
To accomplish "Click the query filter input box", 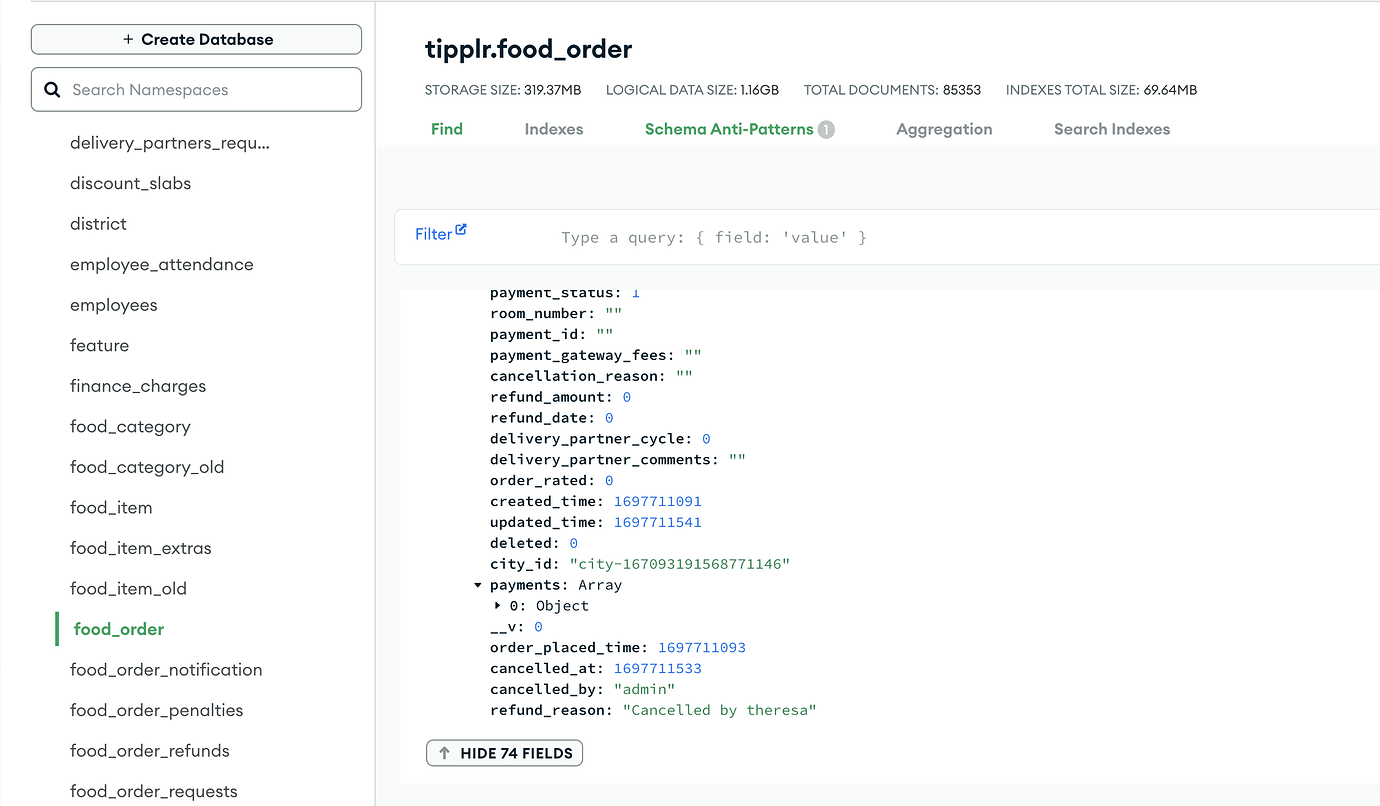I will [900, 238].
